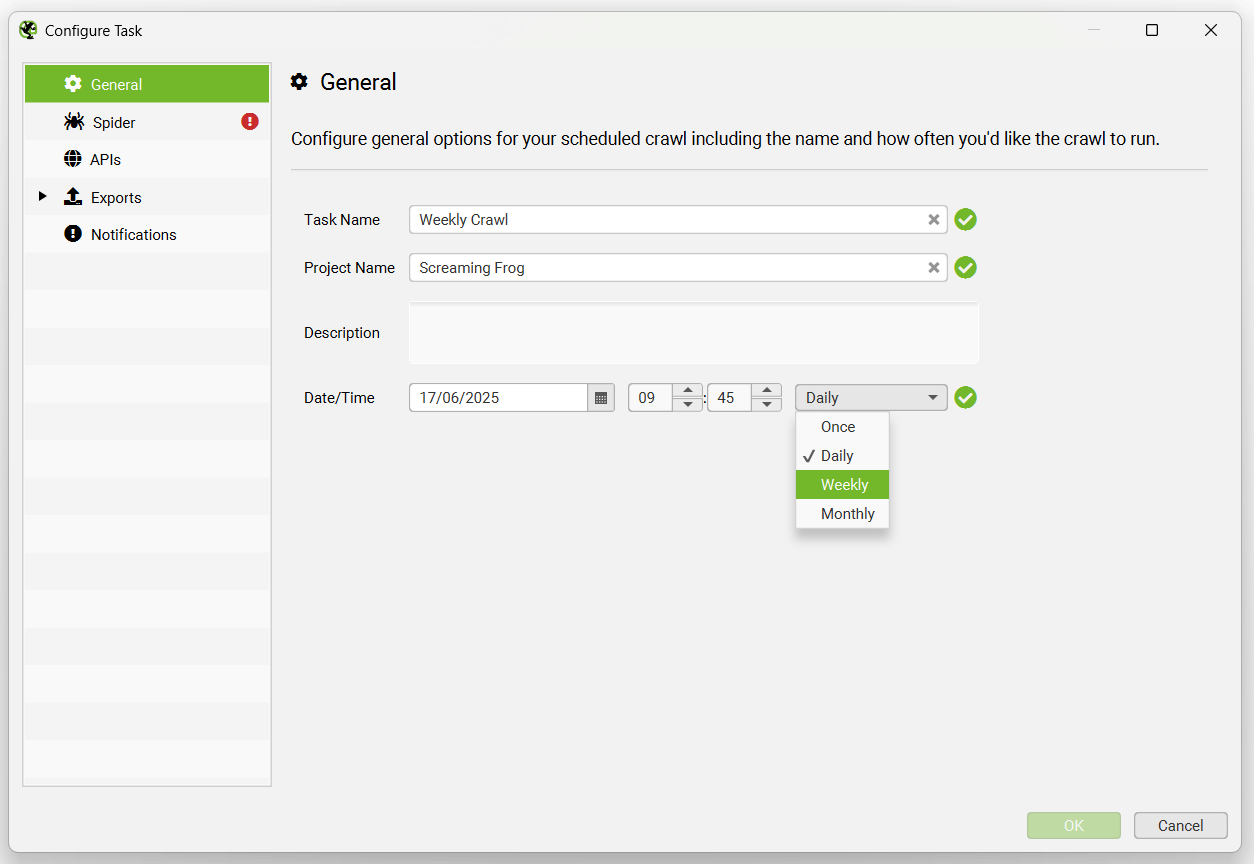The width and height of the screenshot is (1254, 864).
Task: Open the calendar picker for the date
Action: tap(600, 397)
